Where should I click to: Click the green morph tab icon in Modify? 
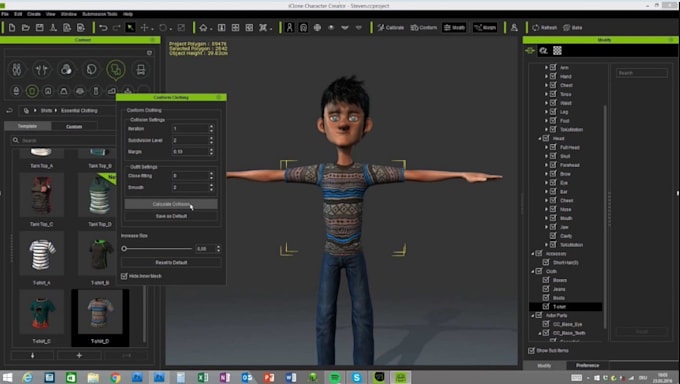(x=530, y=51)
